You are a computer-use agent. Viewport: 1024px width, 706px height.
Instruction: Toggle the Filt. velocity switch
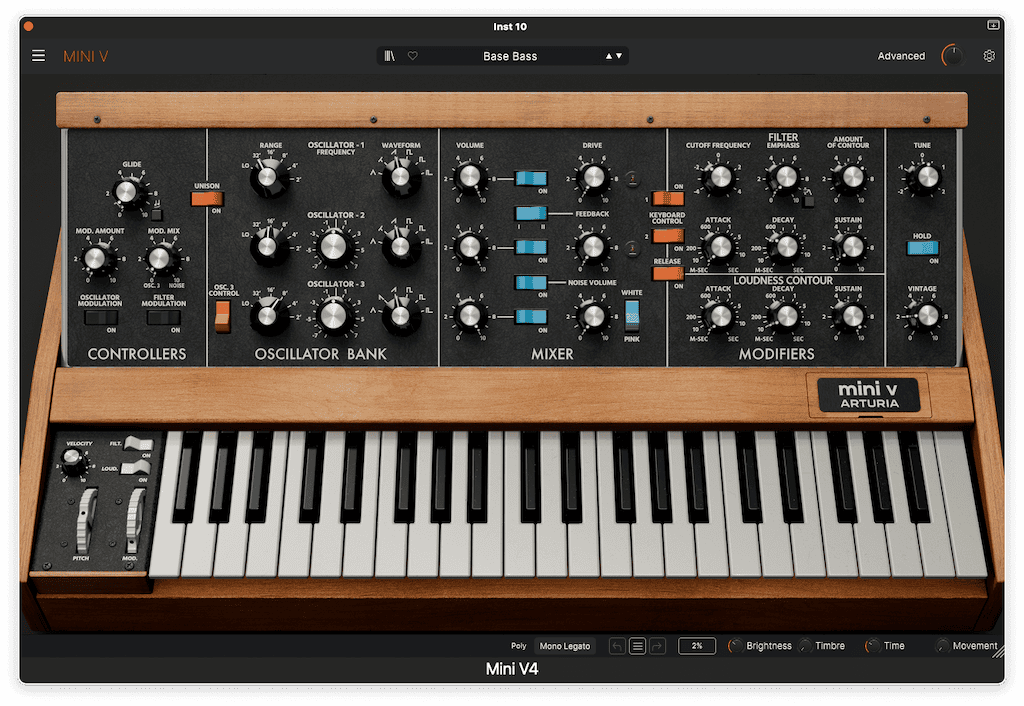pos(138,444)
